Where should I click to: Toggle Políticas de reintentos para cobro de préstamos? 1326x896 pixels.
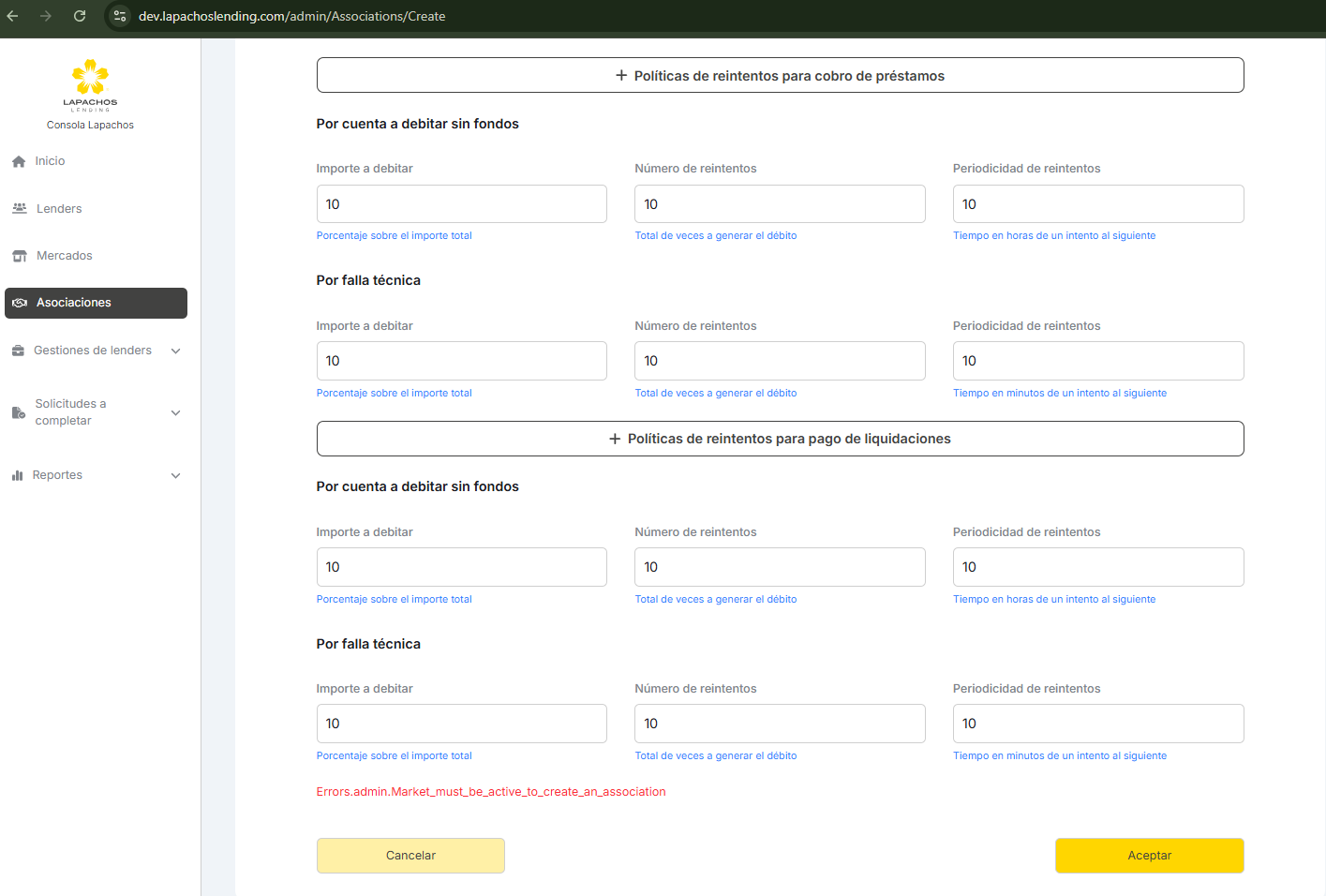click(780, 75)
